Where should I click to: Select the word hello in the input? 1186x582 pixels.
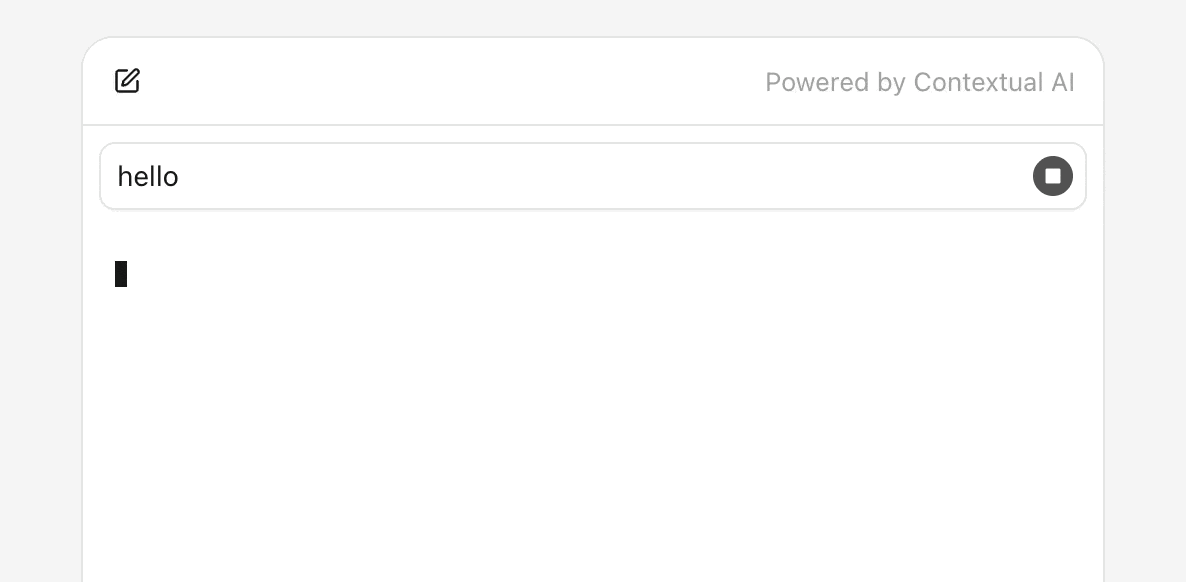pyautogui.click(x=148, y=176)
